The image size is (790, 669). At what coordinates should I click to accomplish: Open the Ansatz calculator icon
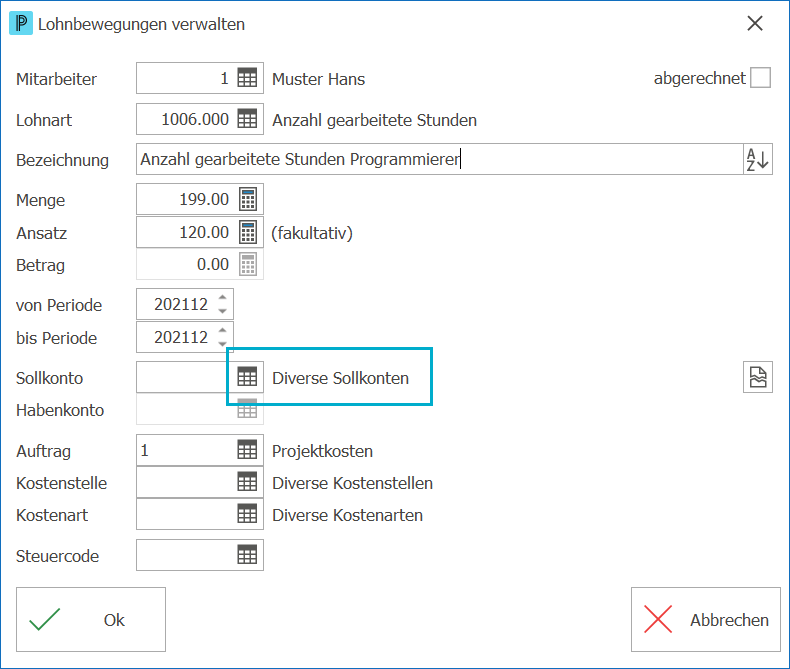pos(247,232)
